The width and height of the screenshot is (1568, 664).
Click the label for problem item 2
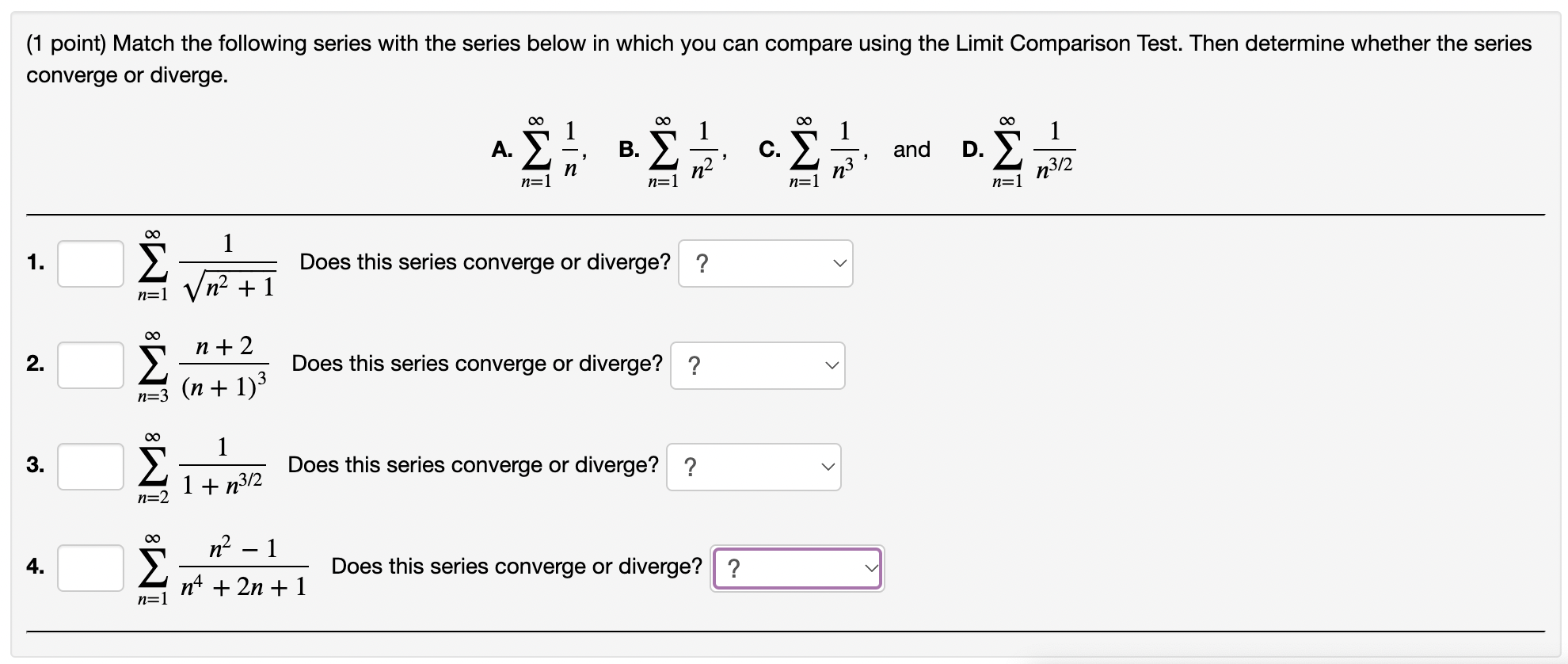(35, 364)
